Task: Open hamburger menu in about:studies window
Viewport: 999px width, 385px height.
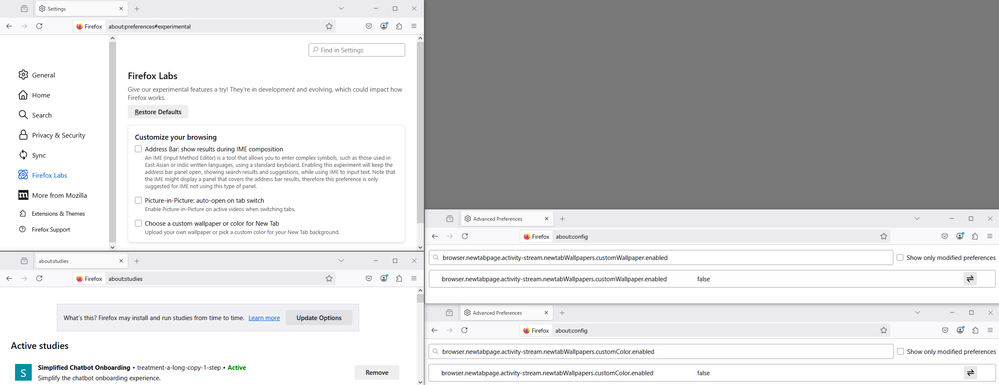Action: click(x=414, y=279)
